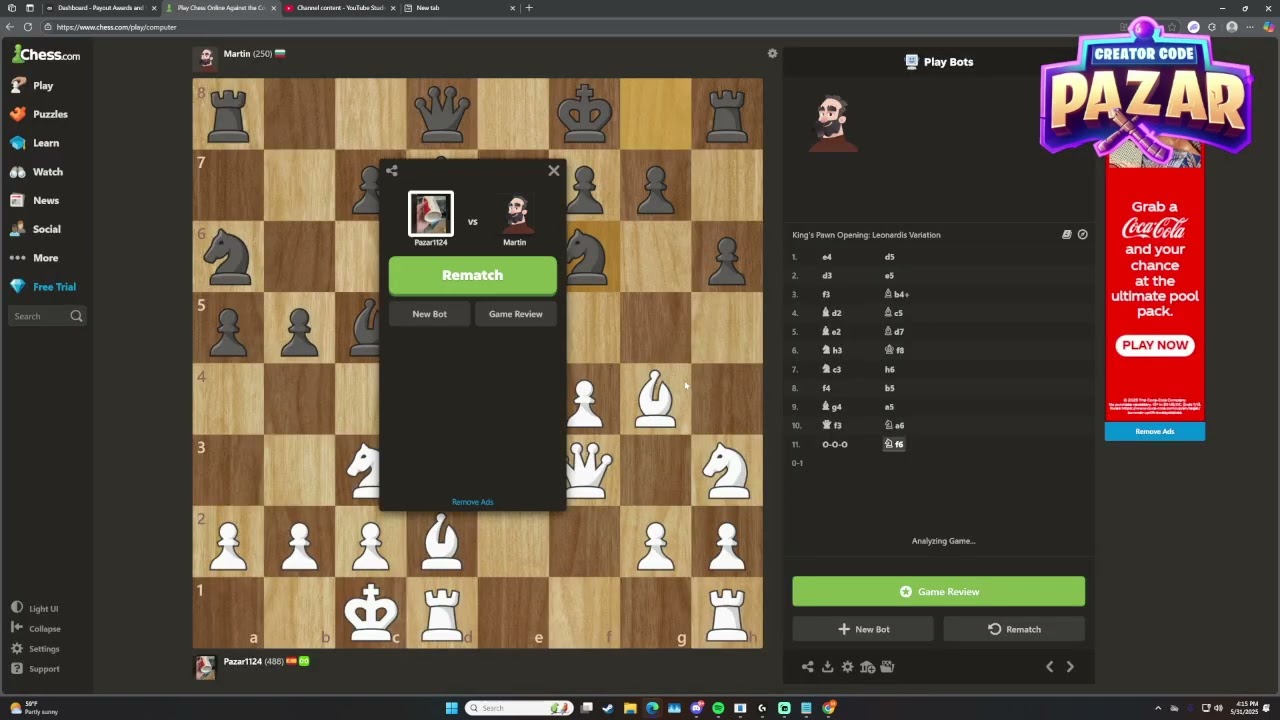Click Pazar1124 avatar below the board
Screen dimensions: 1280x720
[206, 667]
